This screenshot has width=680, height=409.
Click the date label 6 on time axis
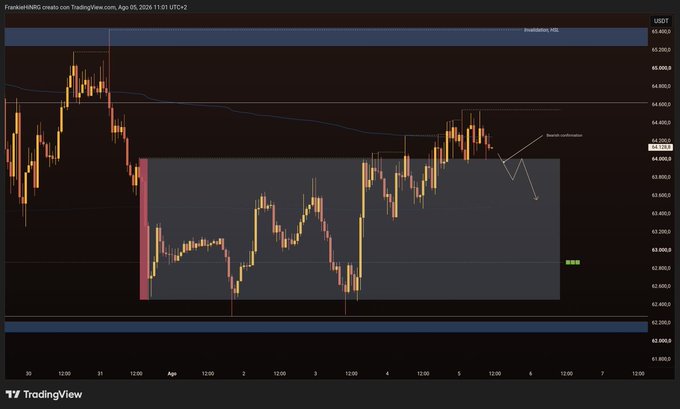point(530,373)
